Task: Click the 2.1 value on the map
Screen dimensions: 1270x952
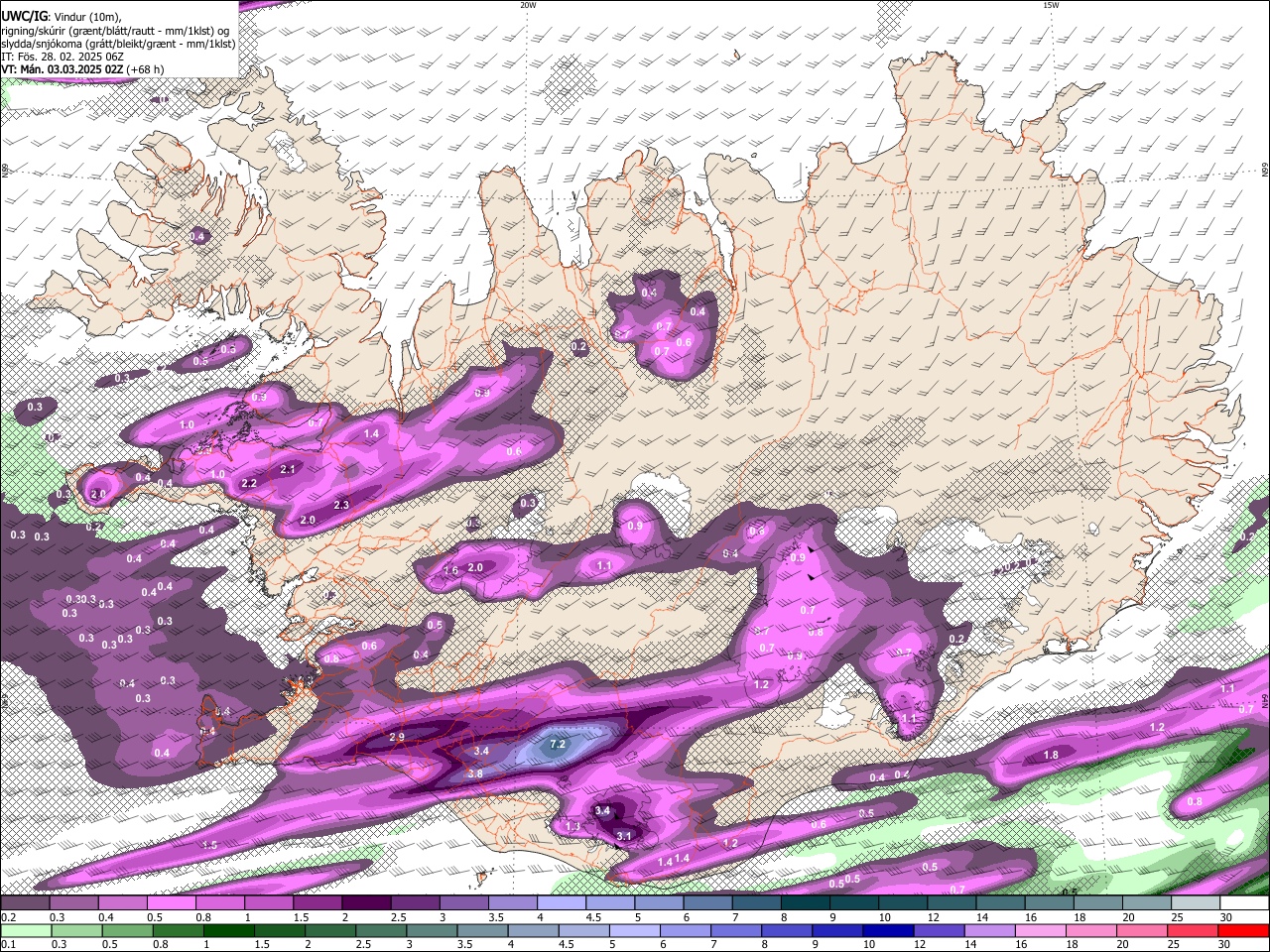Action: (289, 469)
